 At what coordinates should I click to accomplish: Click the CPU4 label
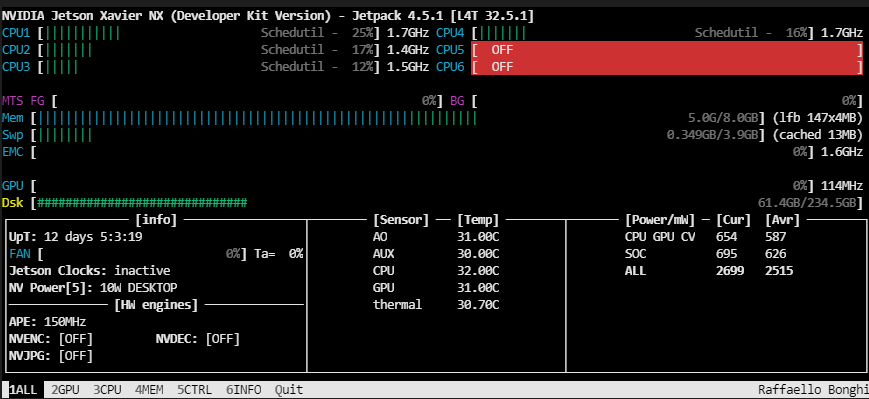coord(450,33)
